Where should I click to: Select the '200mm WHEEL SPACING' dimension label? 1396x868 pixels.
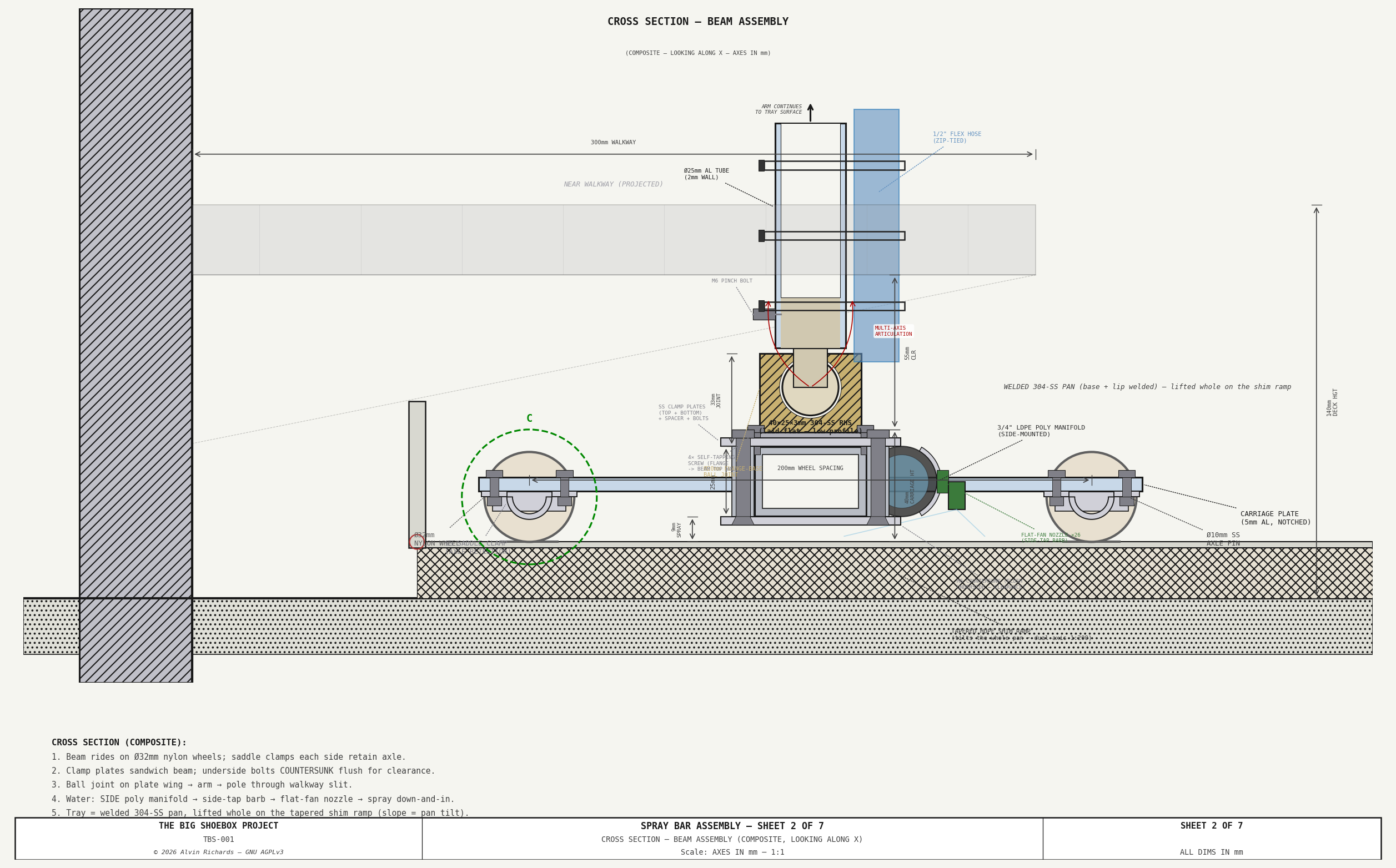pyautogui.click(x=810, y=468)
